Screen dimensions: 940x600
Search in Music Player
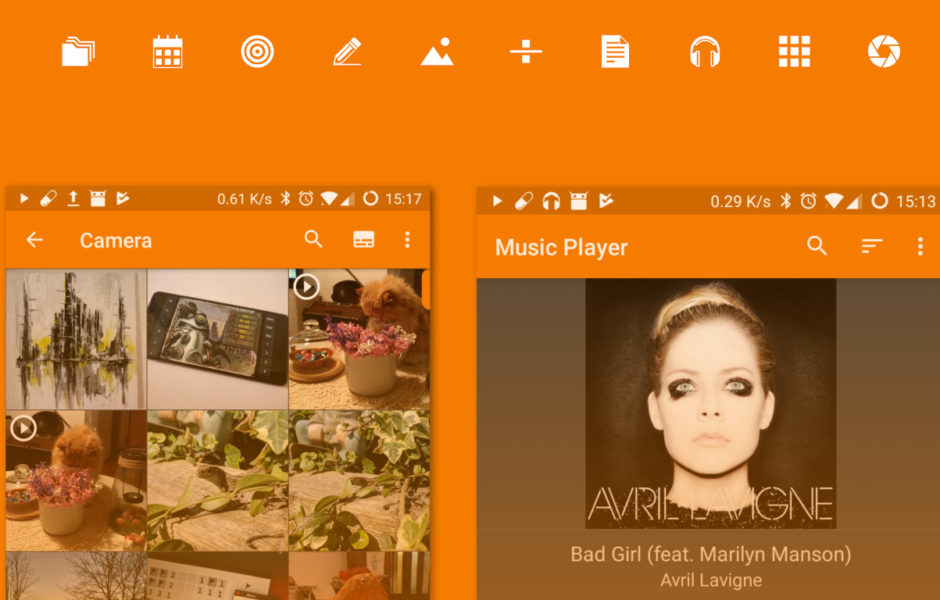point(817,246)
